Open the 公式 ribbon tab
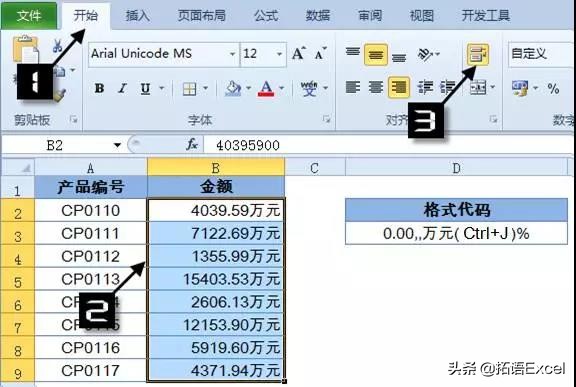The height and width of the screenshot is (387, 576). (266, 15)
